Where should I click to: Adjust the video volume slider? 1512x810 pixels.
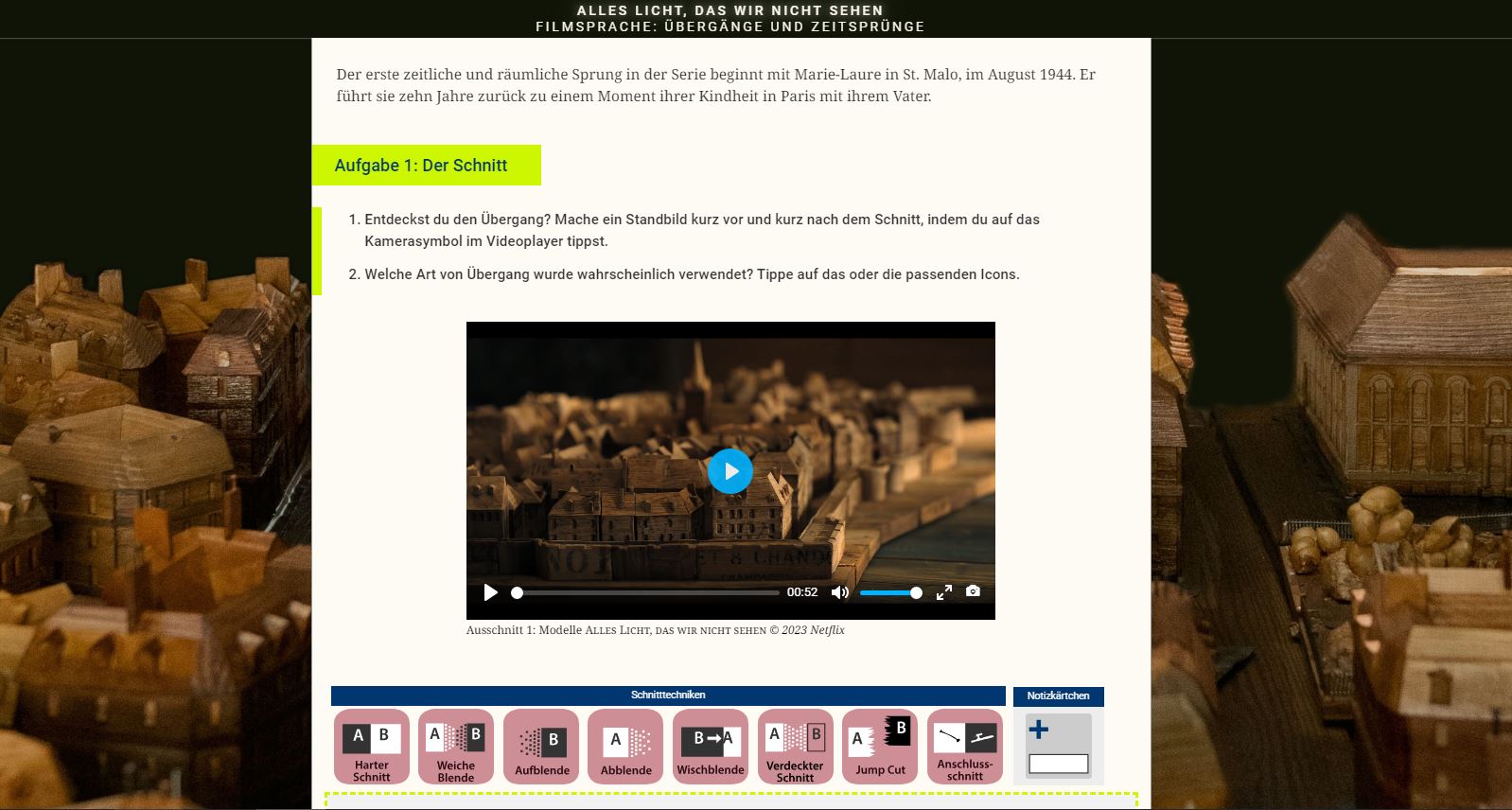point(890,592)
